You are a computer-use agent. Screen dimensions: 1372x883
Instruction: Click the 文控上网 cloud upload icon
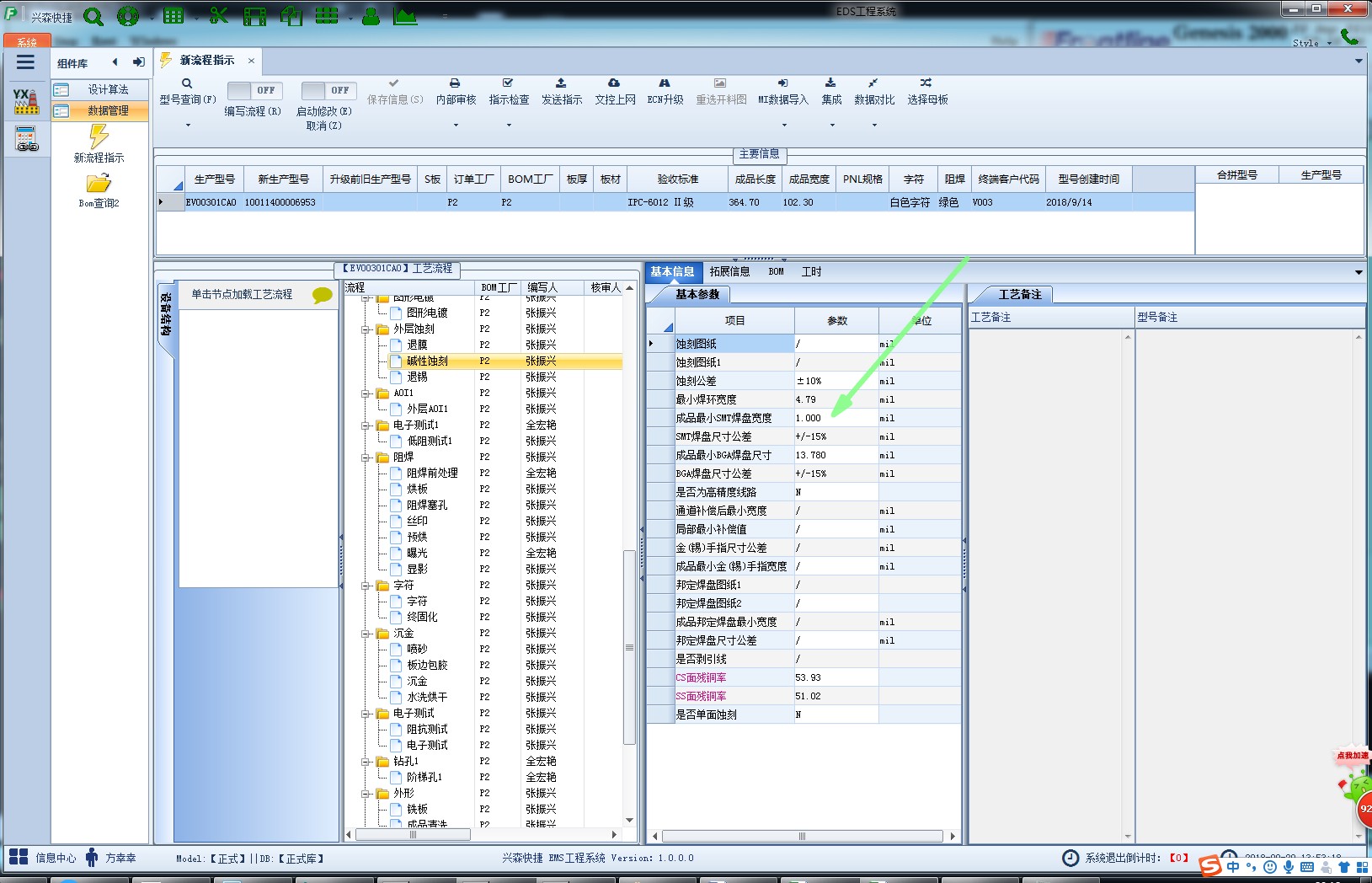614,83
